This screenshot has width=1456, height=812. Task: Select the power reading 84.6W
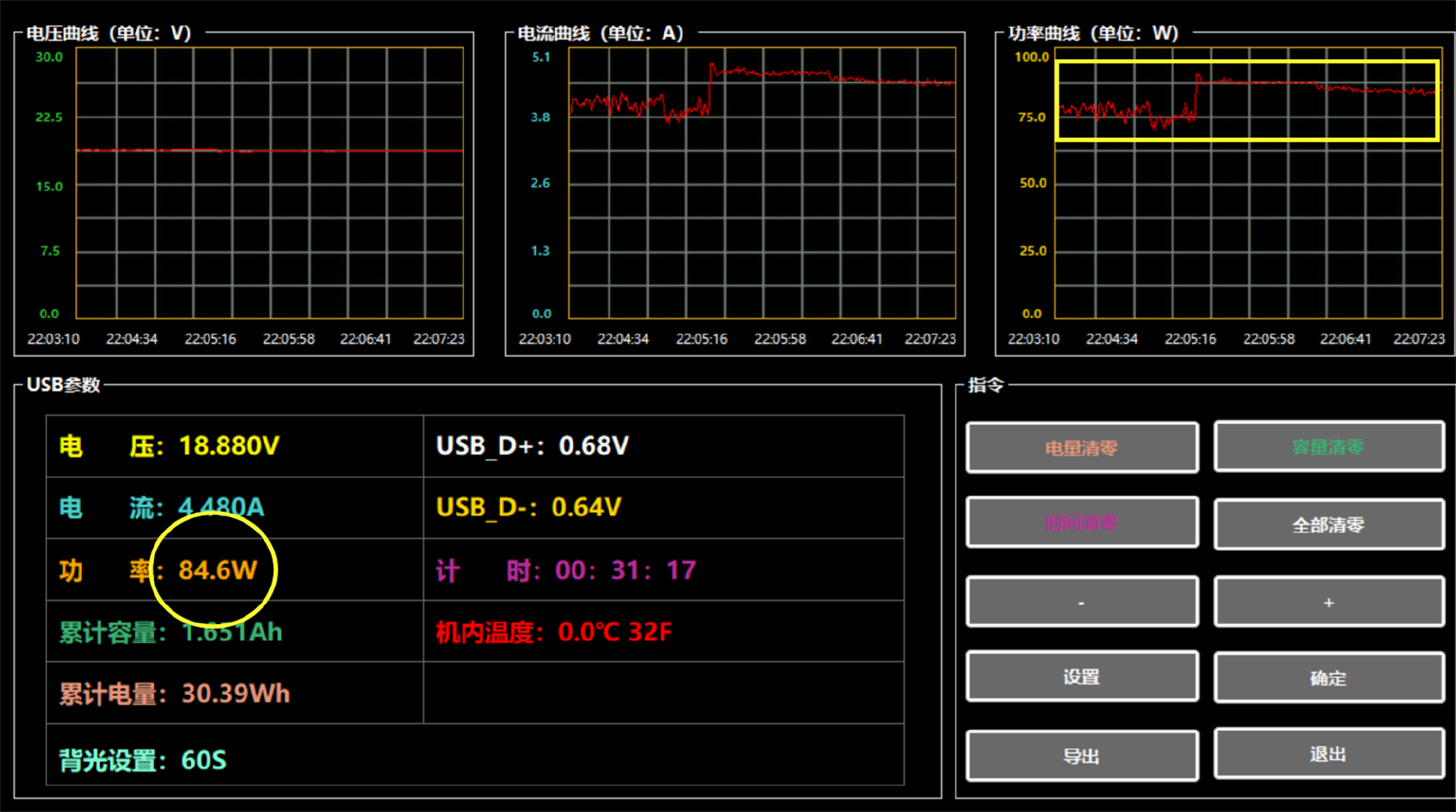click(x=218, y=570)
